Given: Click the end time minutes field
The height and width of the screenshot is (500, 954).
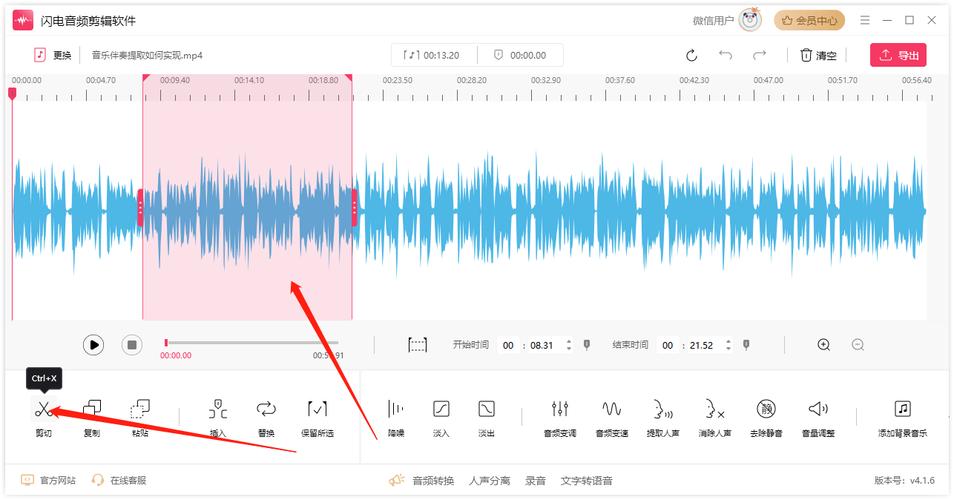Looking at the screenshot, I should [x=667, y=345].
